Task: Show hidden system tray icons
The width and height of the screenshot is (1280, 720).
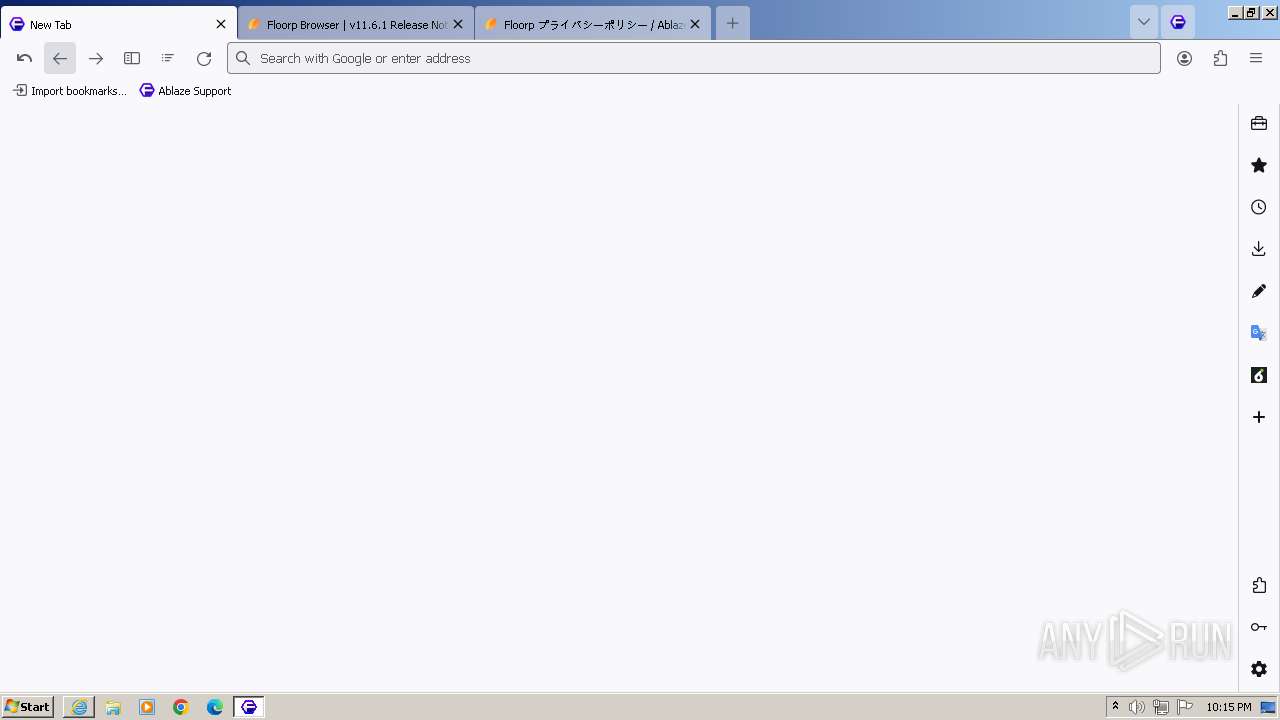Action: 1115,707
